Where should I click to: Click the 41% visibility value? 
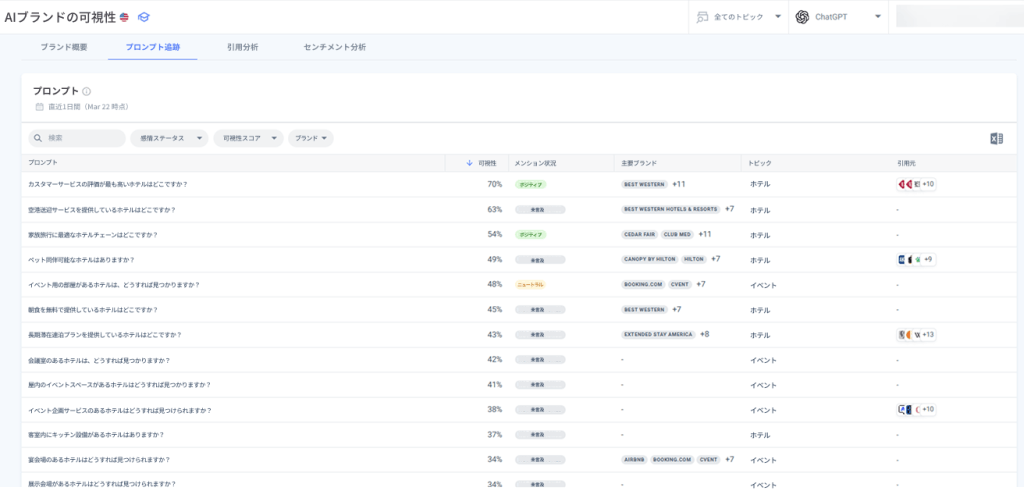point(494,385)
